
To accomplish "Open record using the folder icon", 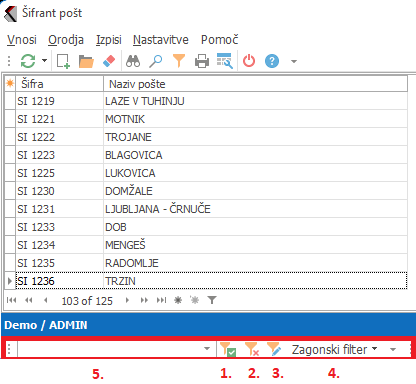I will pyautogui.click(x=86, y=61).
